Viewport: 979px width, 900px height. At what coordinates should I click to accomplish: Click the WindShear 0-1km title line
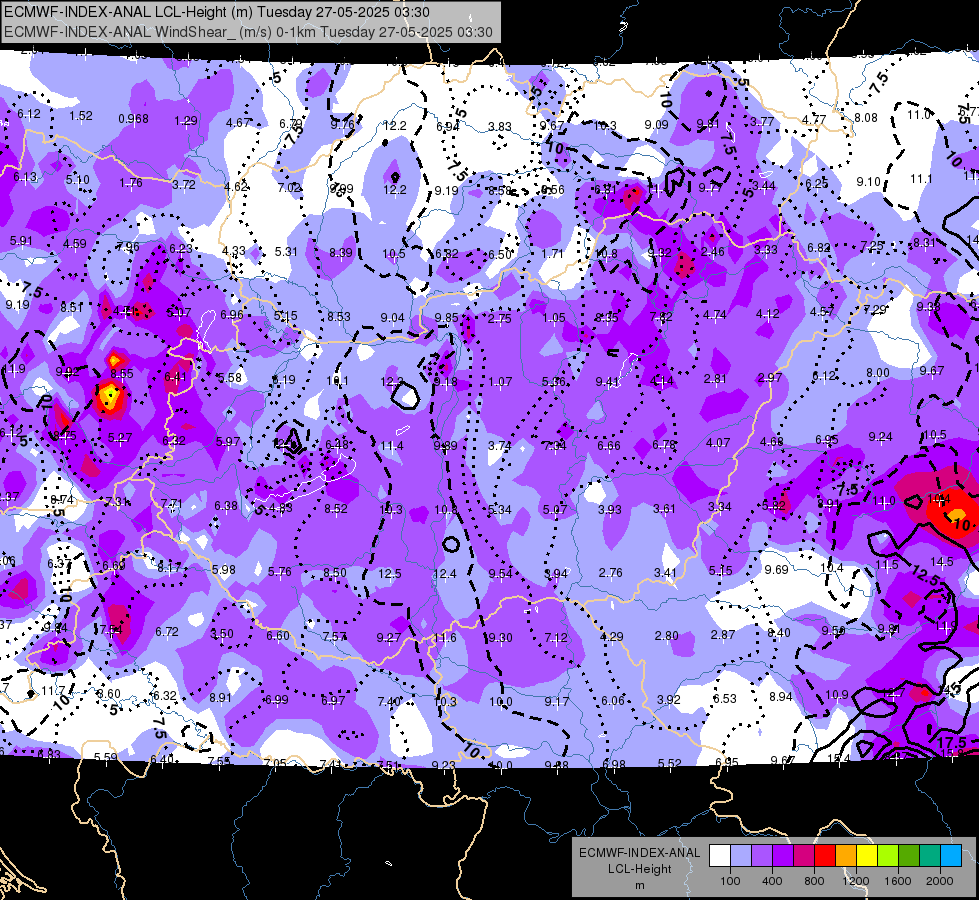tap(248, 32)
